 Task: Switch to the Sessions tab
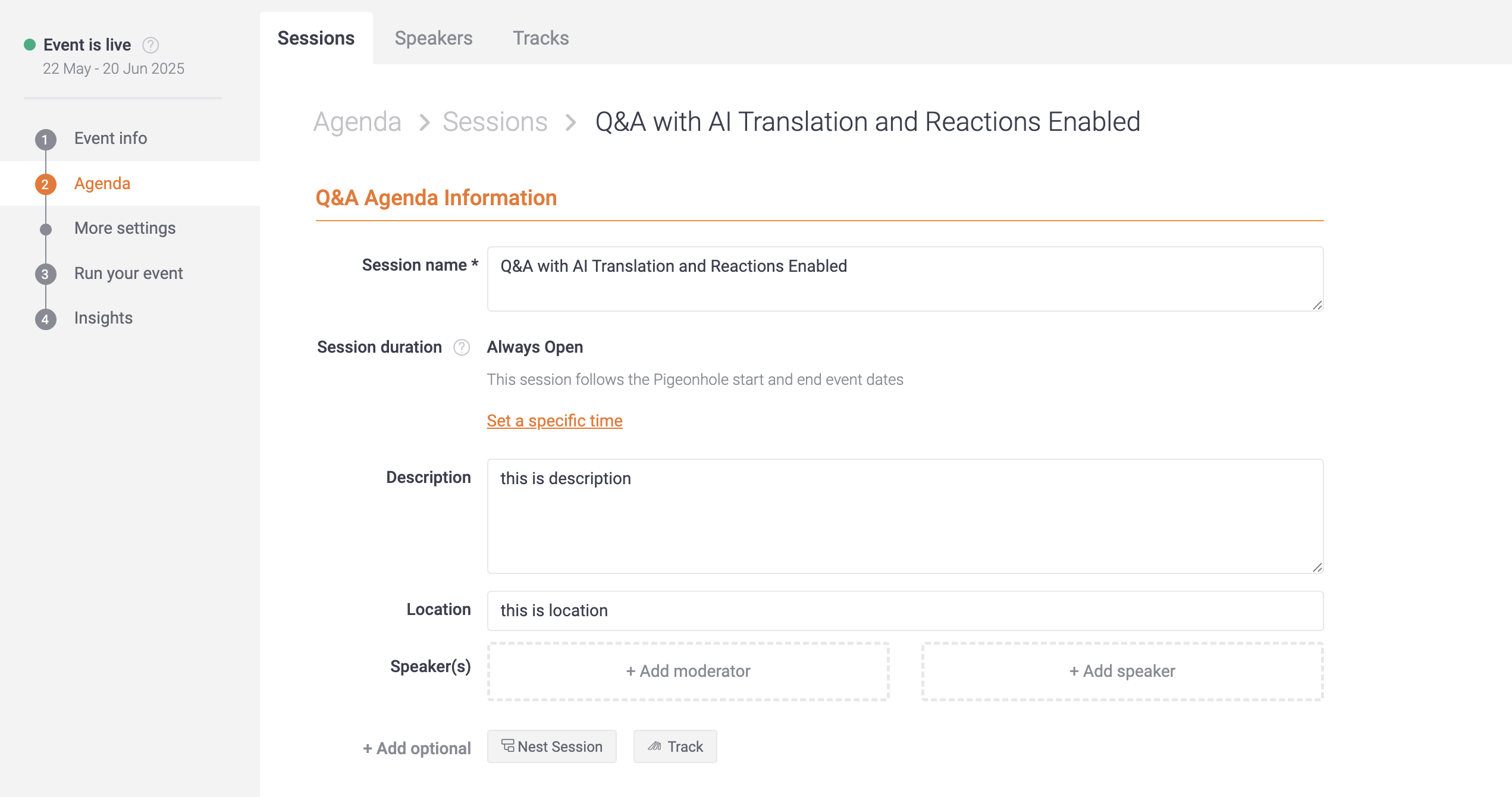316,38
